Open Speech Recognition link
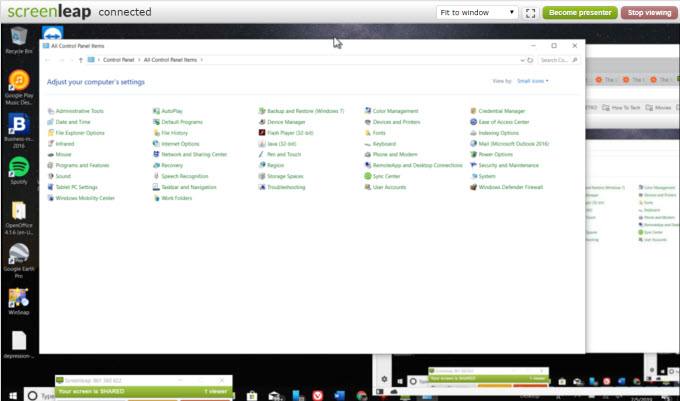The width and height of the screenshot is (680, 401). (x=185, y=176)
